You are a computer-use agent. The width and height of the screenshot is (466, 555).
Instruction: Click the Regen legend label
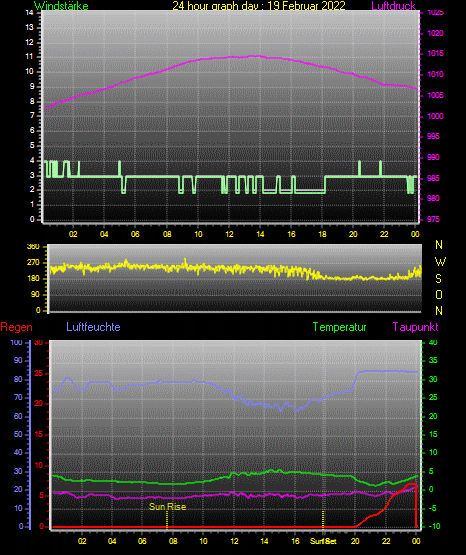(16, 327)
